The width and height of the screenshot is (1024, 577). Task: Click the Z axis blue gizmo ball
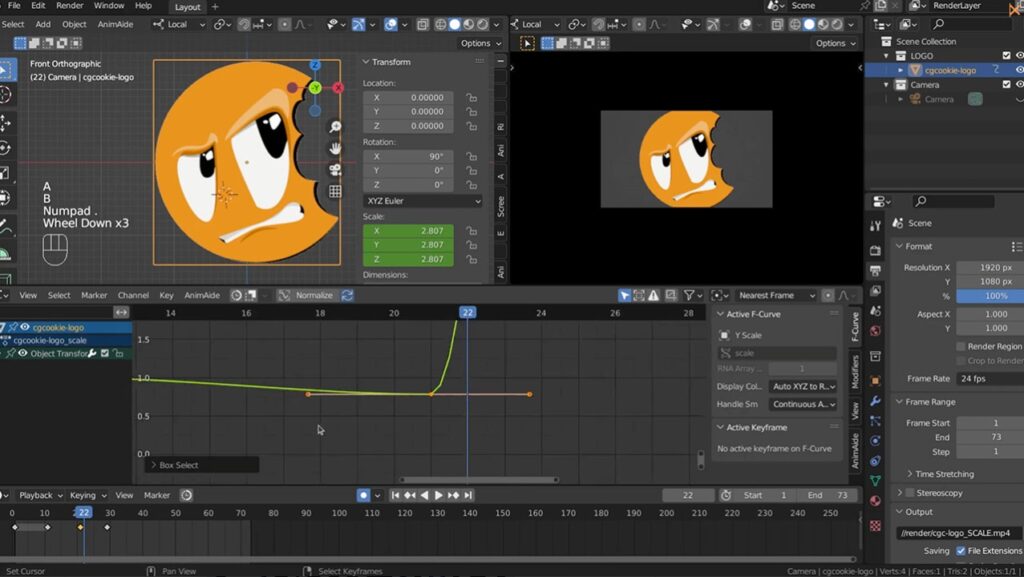(315, 65)
